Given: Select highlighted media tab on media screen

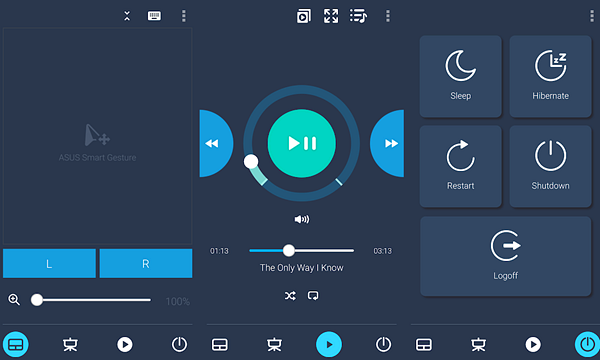Looking at the screenshot, I should (x=329, y=344).
